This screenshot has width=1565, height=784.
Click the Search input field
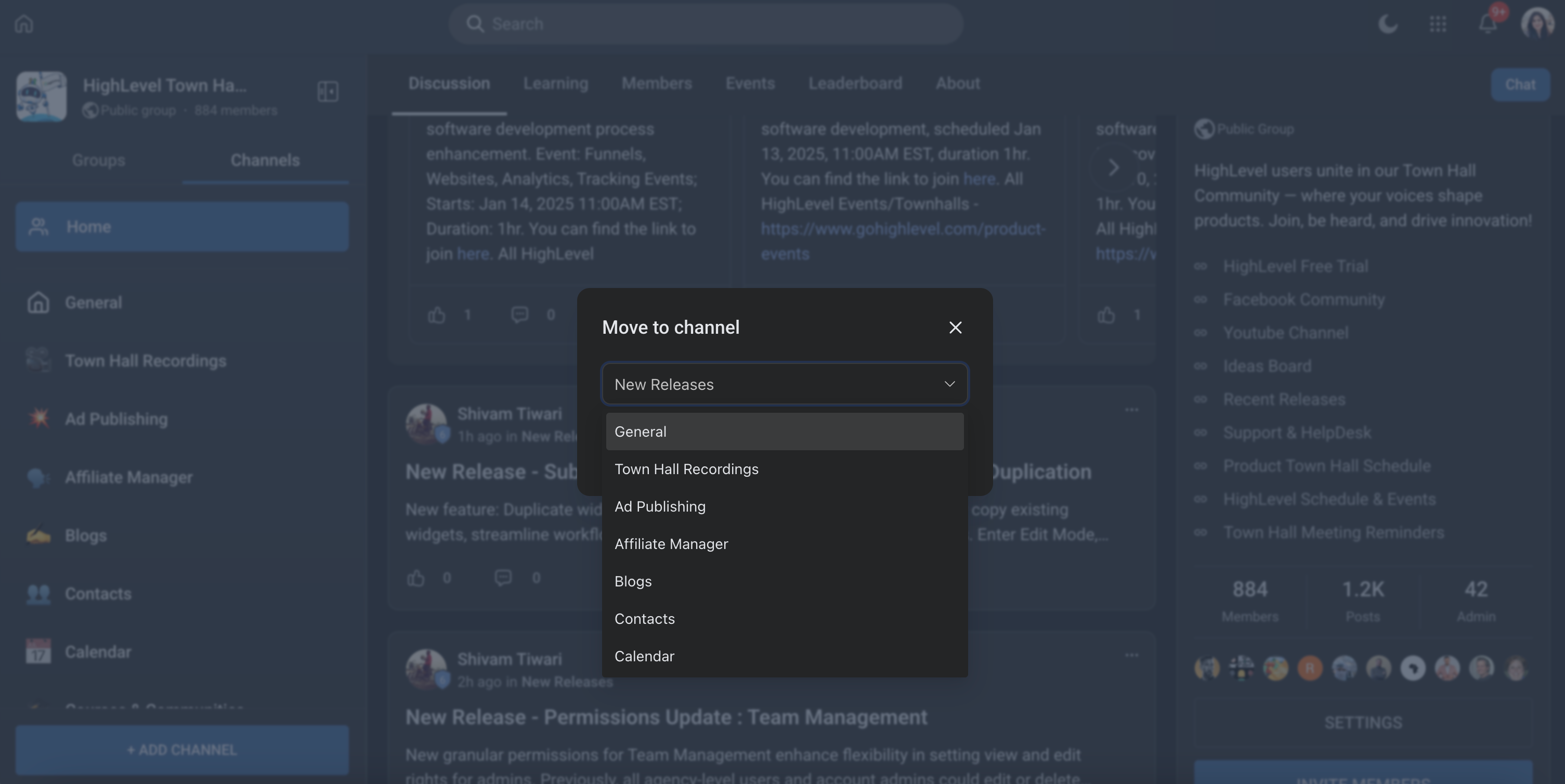[x=705, y=24]
